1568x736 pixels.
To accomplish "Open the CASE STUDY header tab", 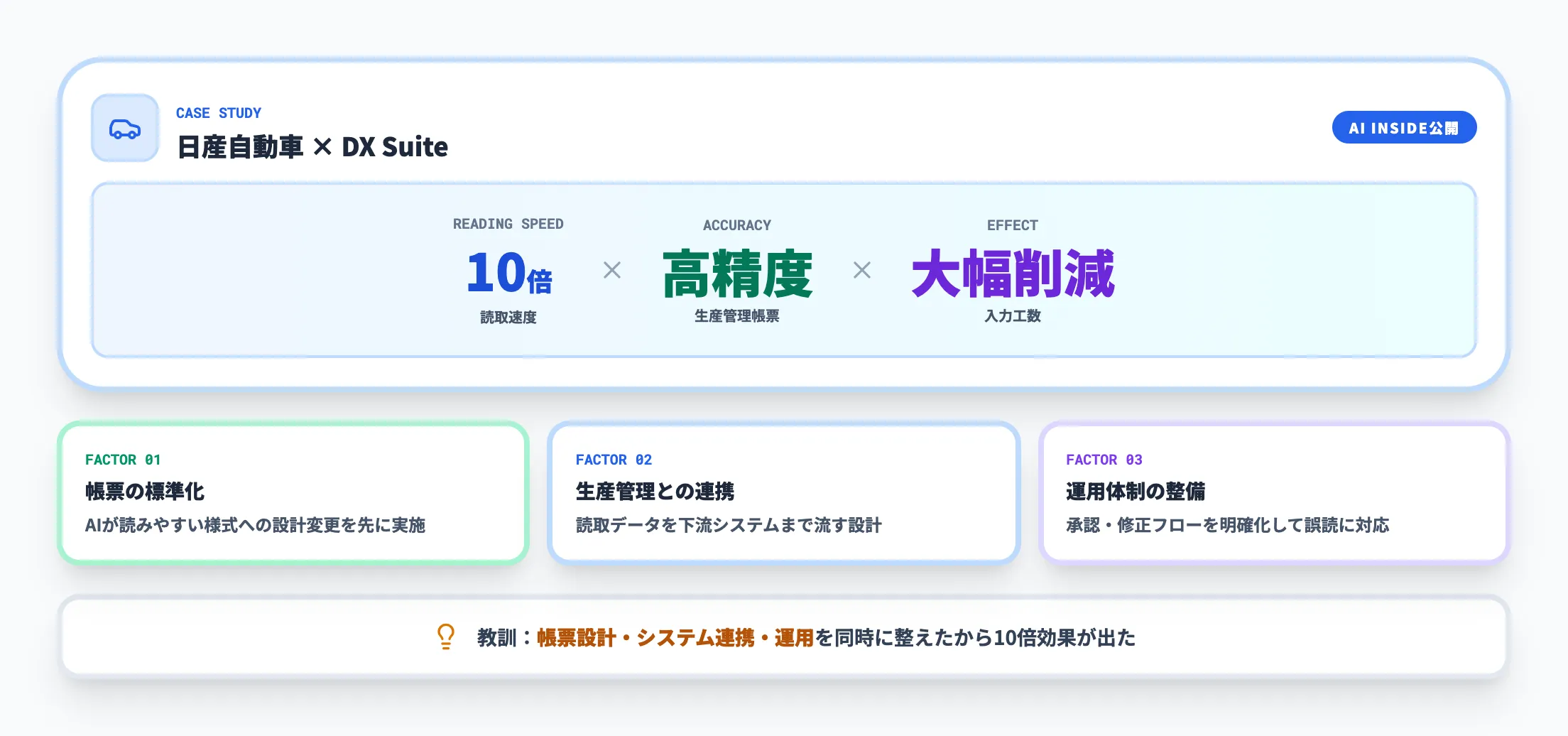I will [x=218, y=112].
